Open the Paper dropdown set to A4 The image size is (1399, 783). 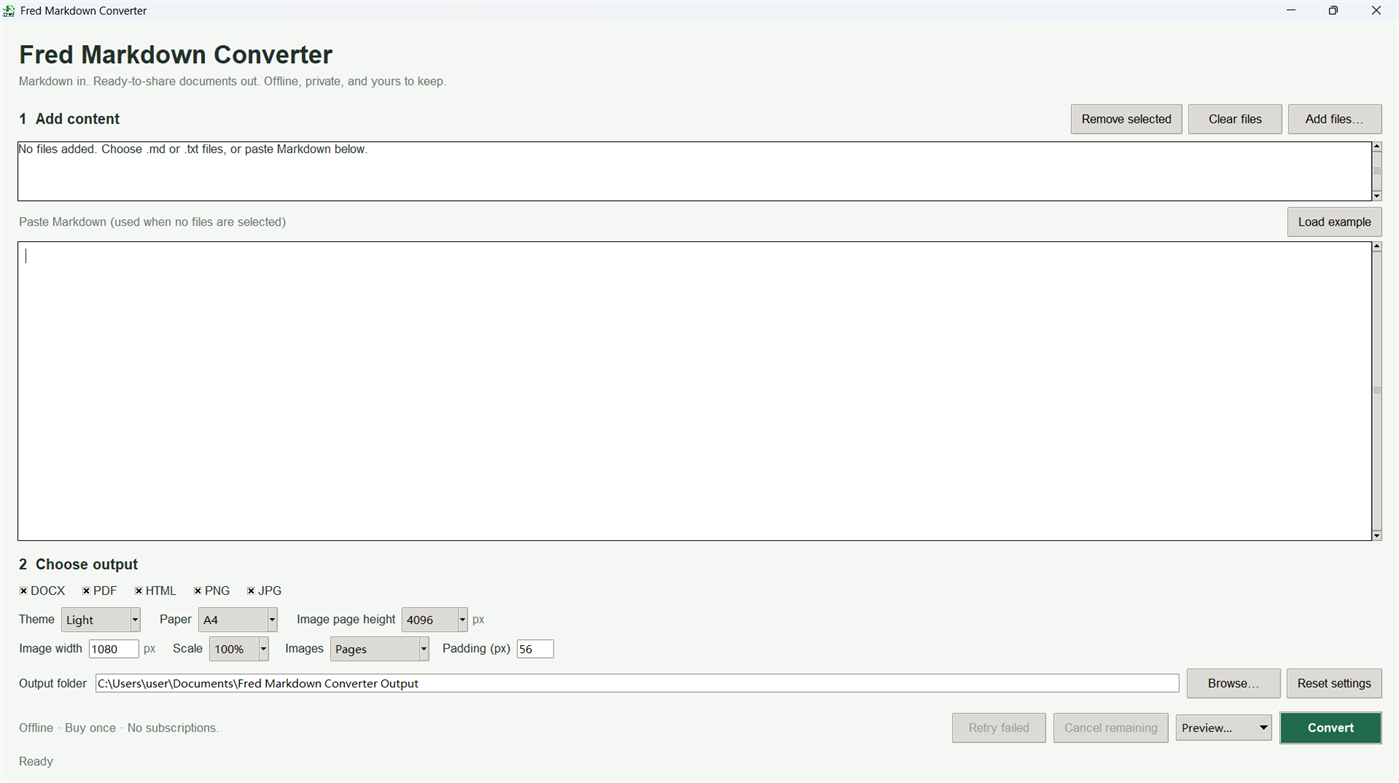click(238, 620)
